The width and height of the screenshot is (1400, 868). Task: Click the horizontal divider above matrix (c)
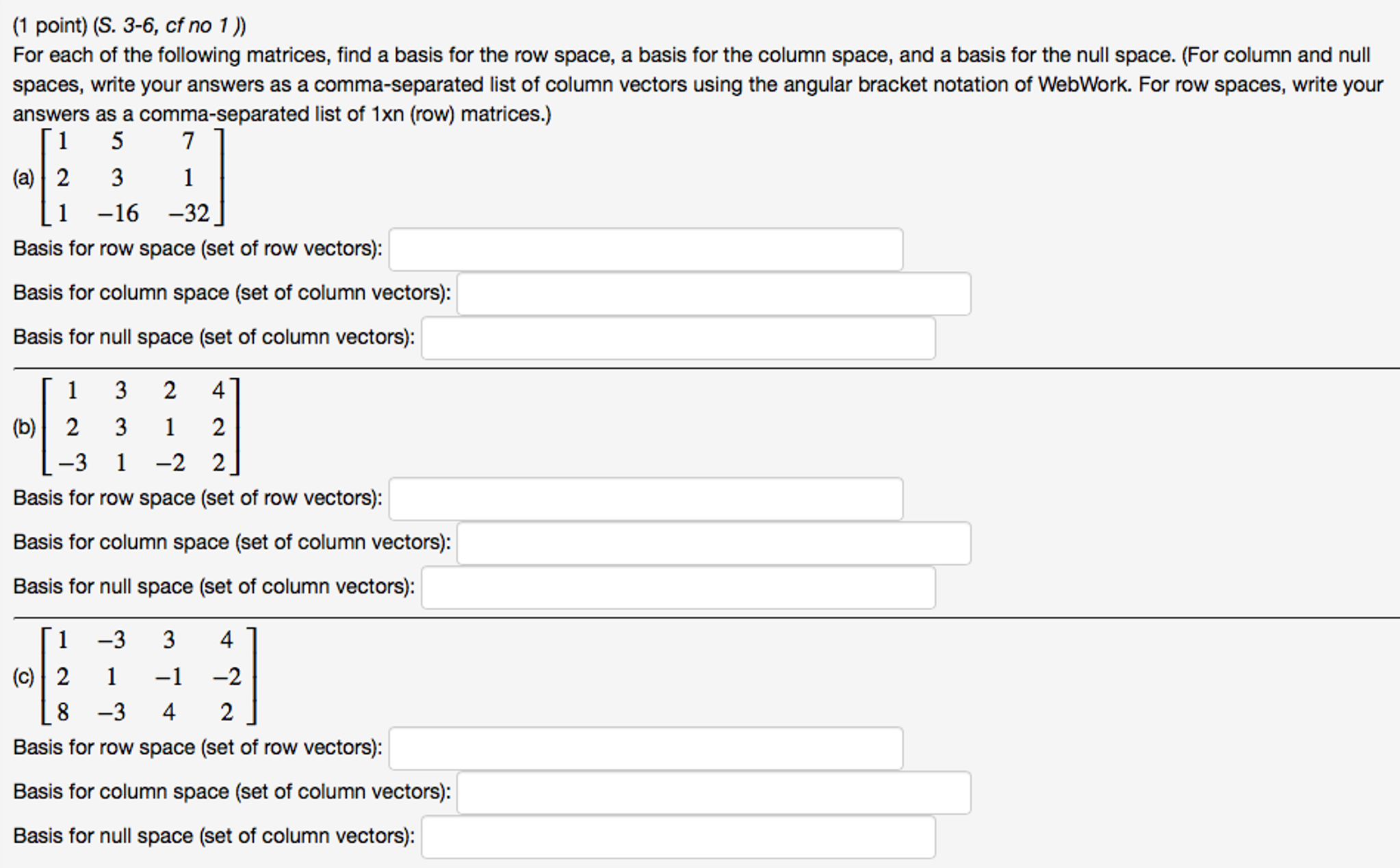coord(705,618)
